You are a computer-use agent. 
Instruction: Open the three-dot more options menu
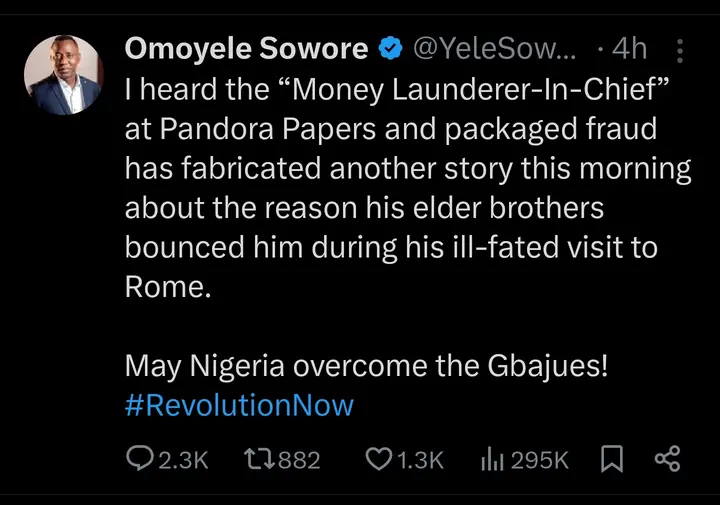coord(681,50)
